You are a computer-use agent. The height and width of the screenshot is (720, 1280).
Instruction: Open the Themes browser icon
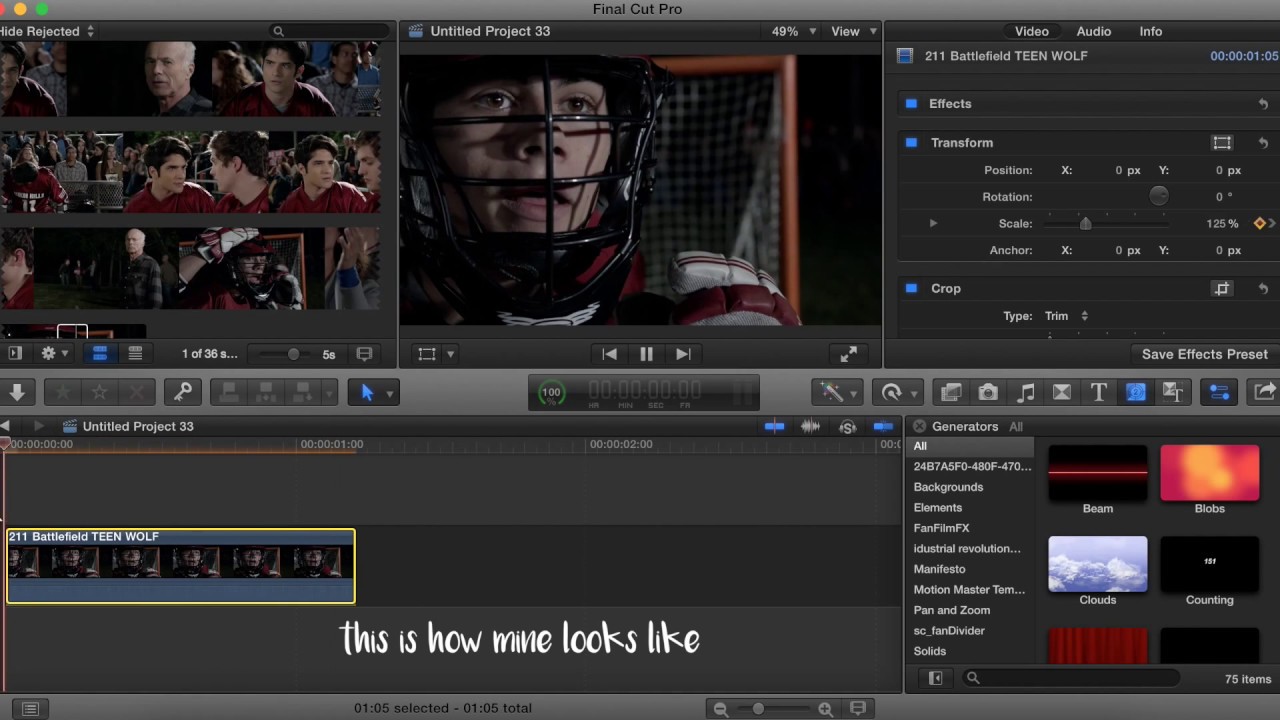point(1173,393)
